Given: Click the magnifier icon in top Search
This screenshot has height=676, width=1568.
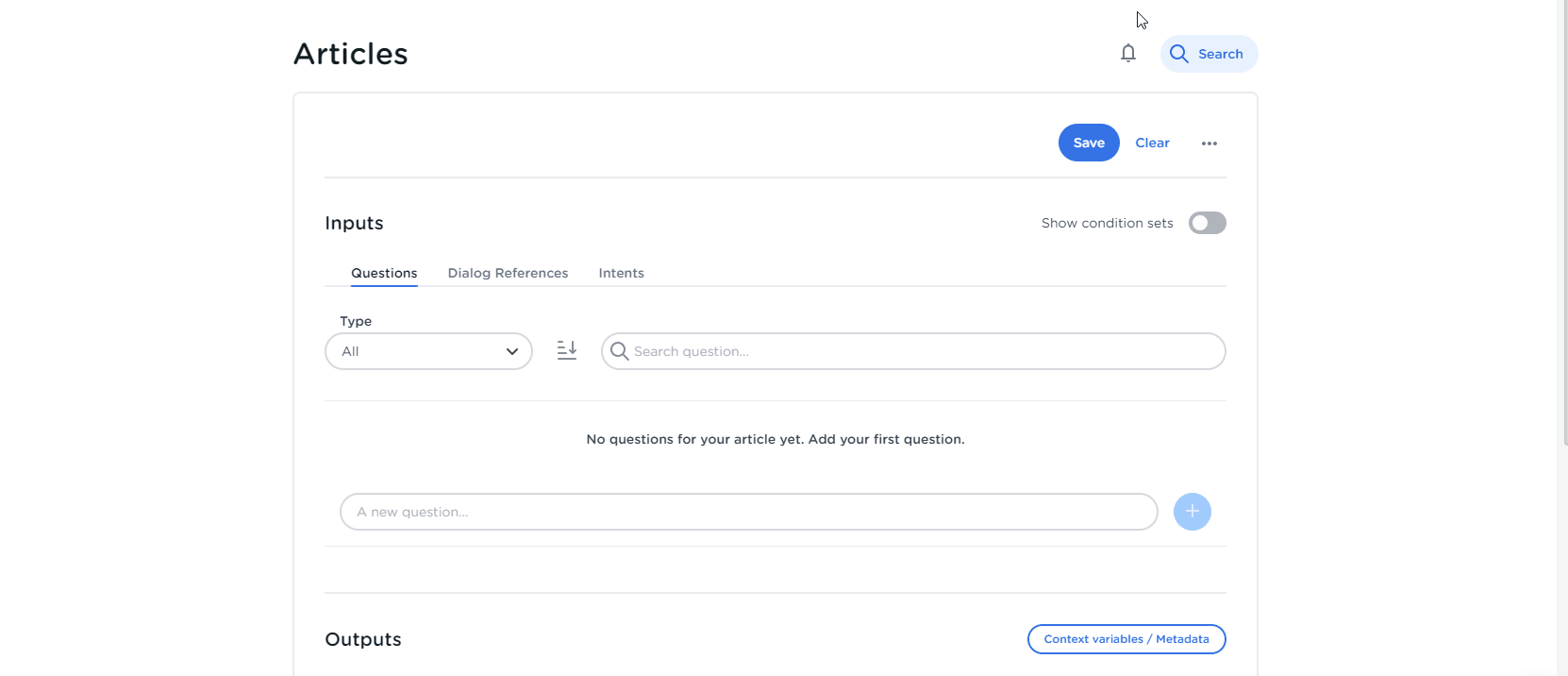Looking at the screenshot, I should pyautogui.click(x=1178, y=54).
